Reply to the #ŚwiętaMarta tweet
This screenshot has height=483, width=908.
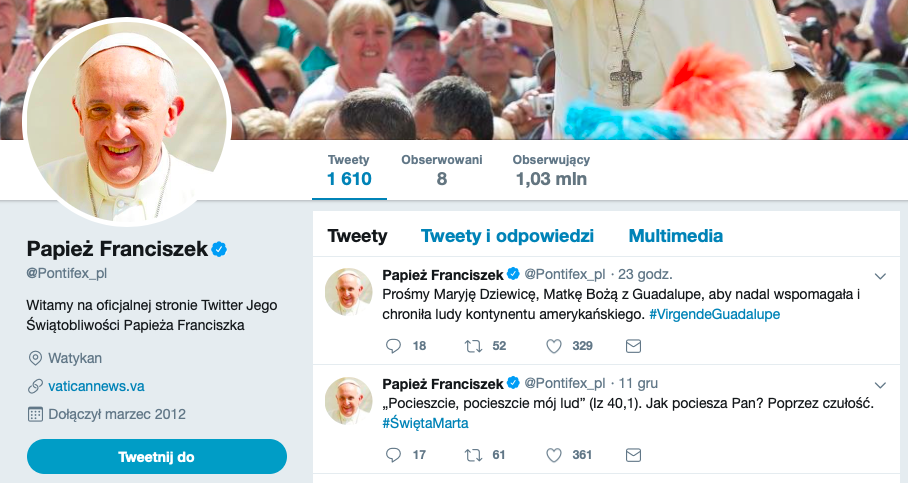(x=393, y=455)
